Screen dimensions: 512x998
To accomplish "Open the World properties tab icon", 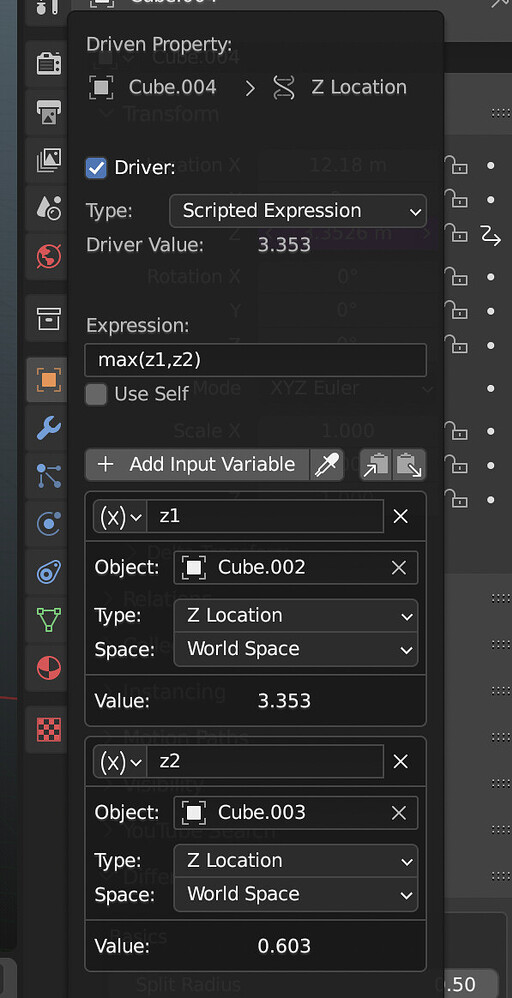I will (48, 256).
